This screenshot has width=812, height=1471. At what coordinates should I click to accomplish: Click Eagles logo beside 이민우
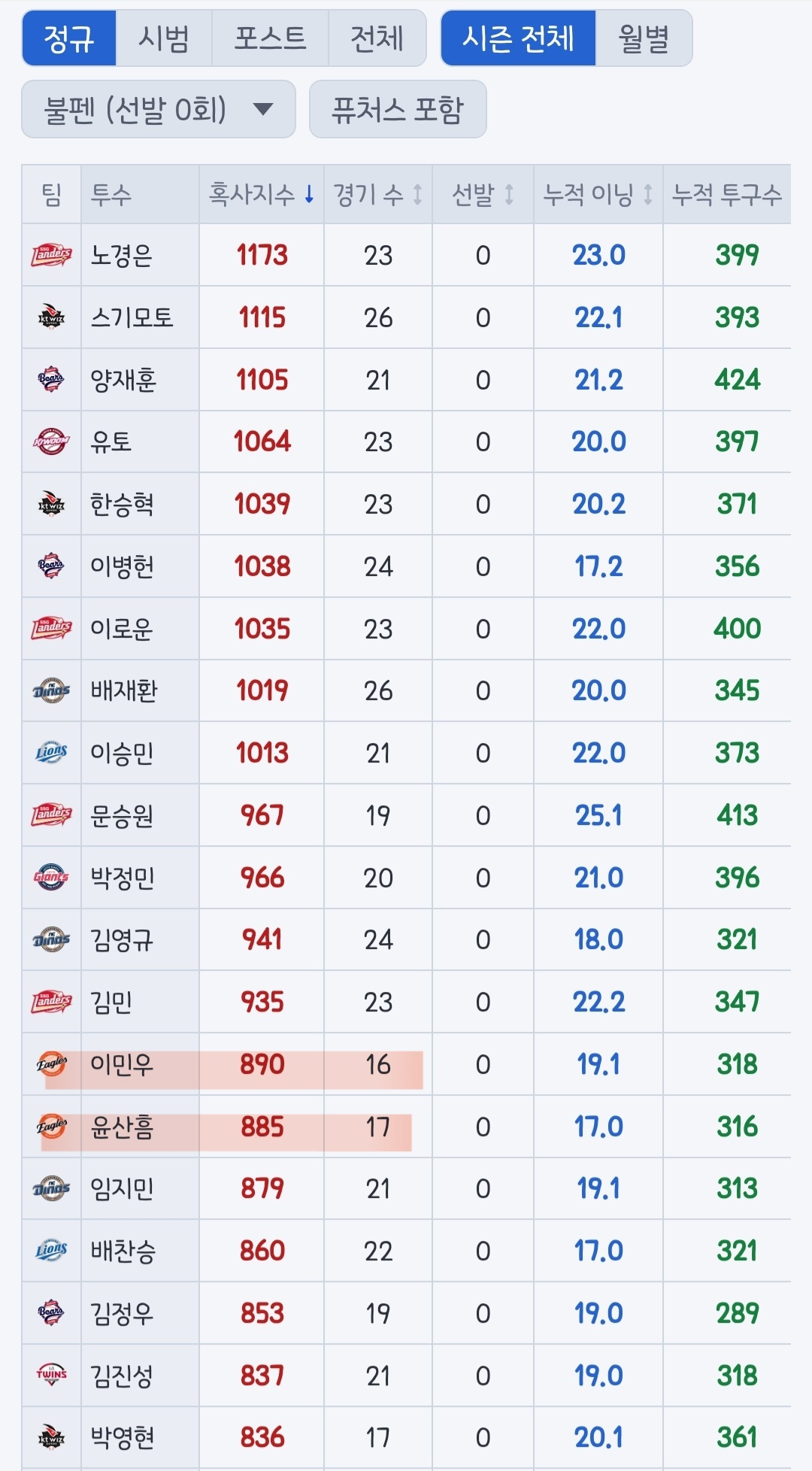pos(51,1063)
